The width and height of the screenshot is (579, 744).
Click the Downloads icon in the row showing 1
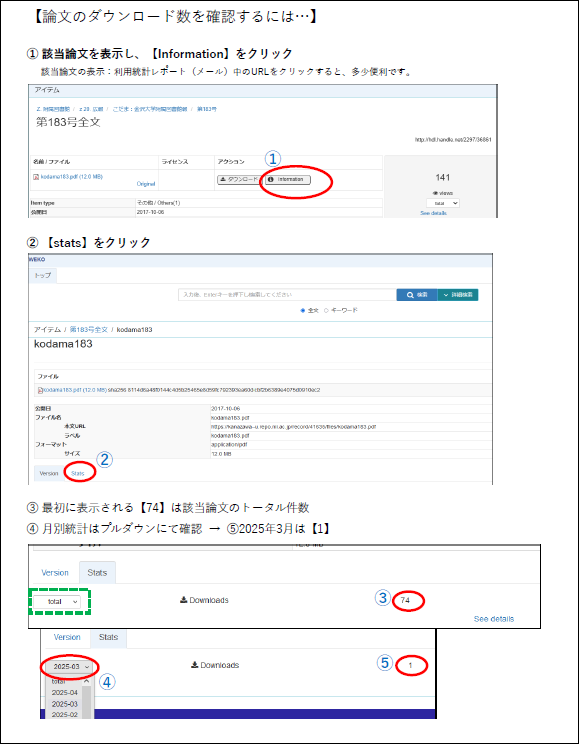[x=194, y=665]
